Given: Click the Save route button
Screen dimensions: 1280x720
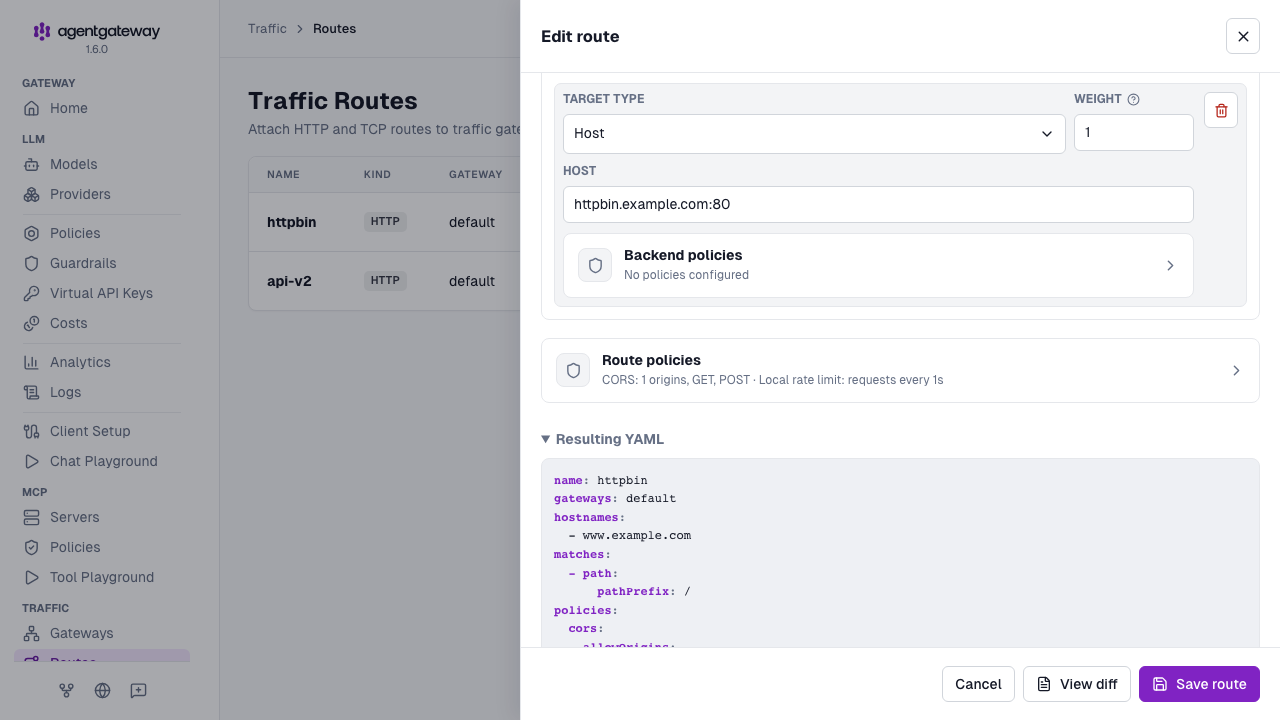Looking at the screenshot, I should point(1199,684).
